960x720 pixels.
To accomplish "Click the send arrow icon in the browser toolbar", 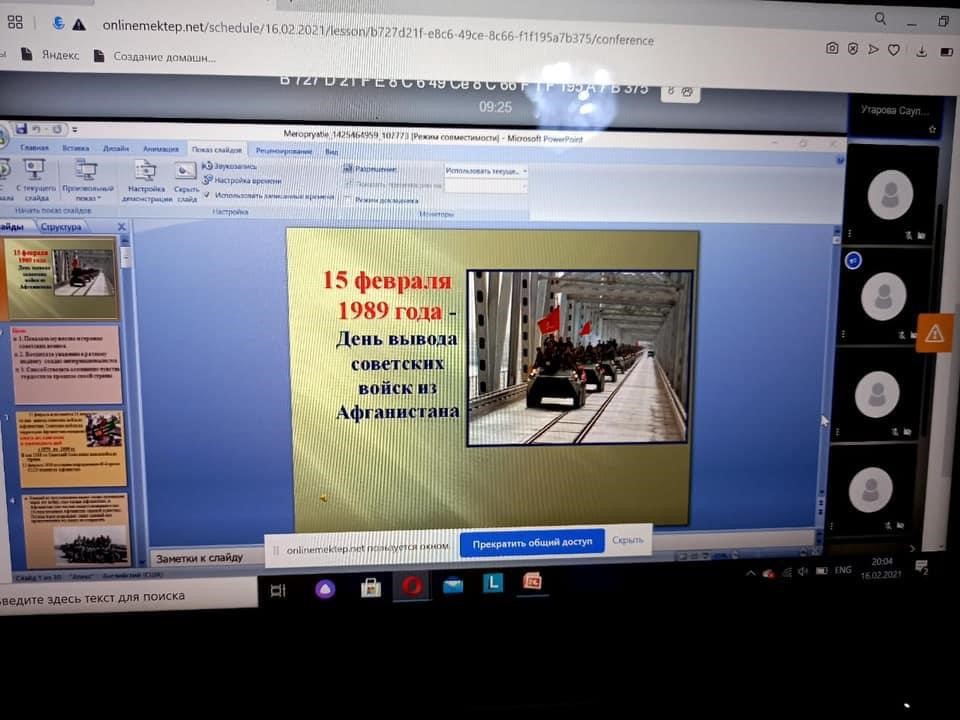I will click(x=873, y=49).
